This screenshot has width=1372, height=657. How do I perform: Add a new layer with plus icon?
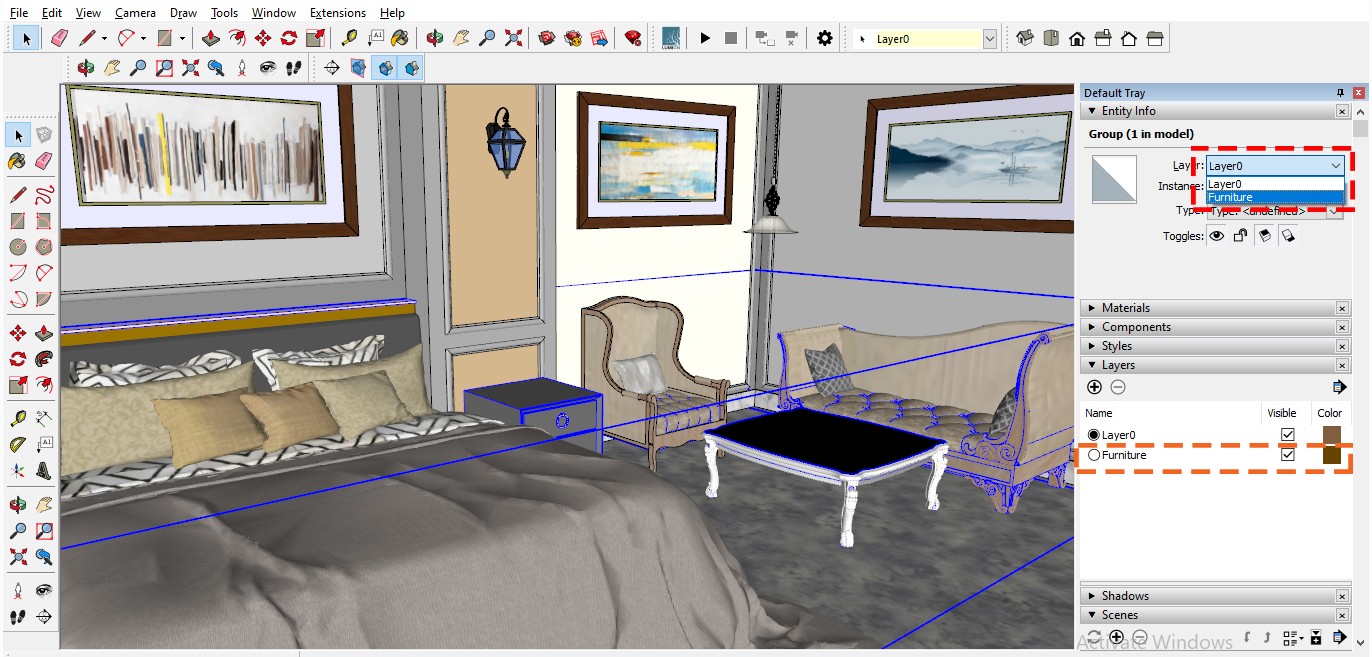(1094, 387)
